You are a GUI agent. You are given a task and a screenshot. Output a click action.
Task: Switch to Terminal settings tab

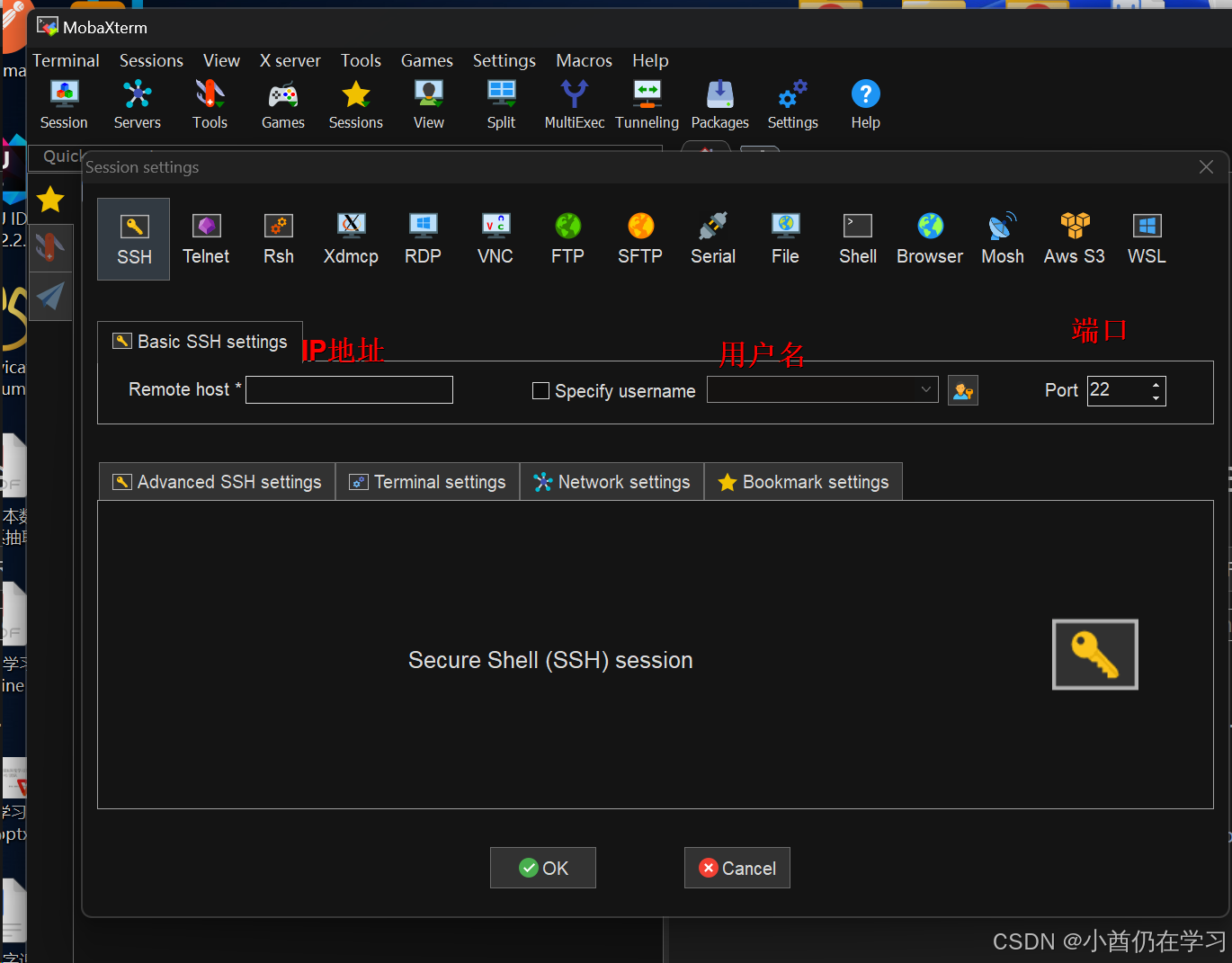(428, 482)
